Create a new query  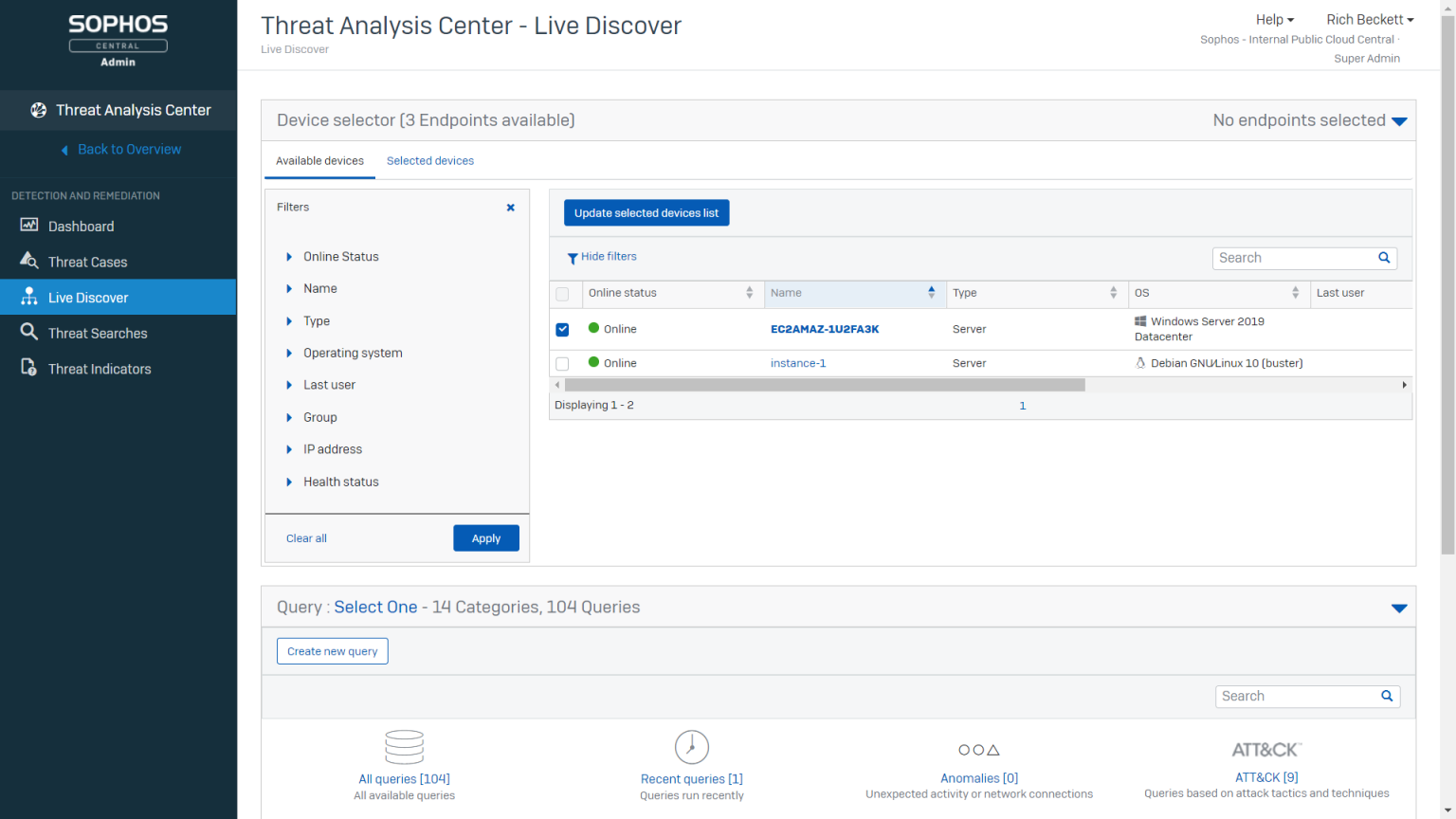(x=332, y=651)
